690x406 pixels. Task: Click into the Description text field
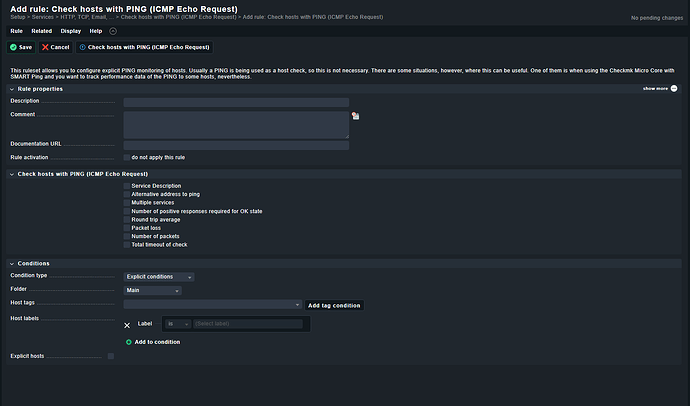pos(236,102)
